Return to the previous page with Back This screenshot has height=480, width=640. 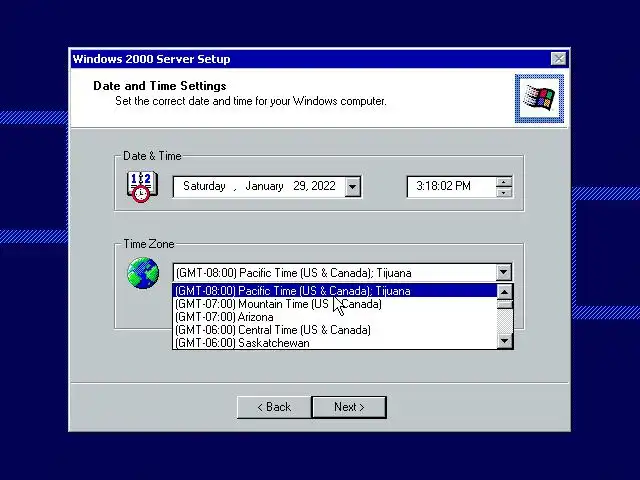coord(274,407)
